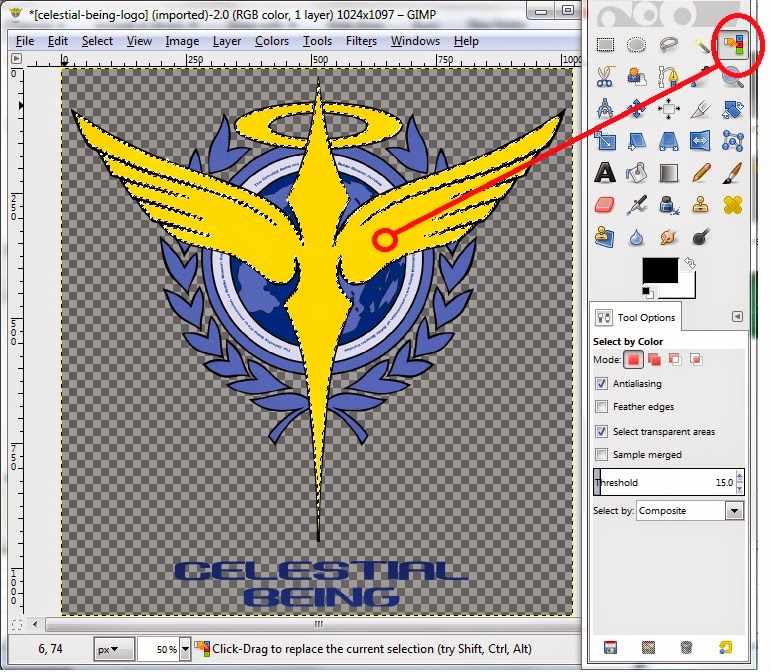Increase Threshold with the up stepper arrow
The height and width of the screenshot is (672, 771).
(x=740, y=476)
